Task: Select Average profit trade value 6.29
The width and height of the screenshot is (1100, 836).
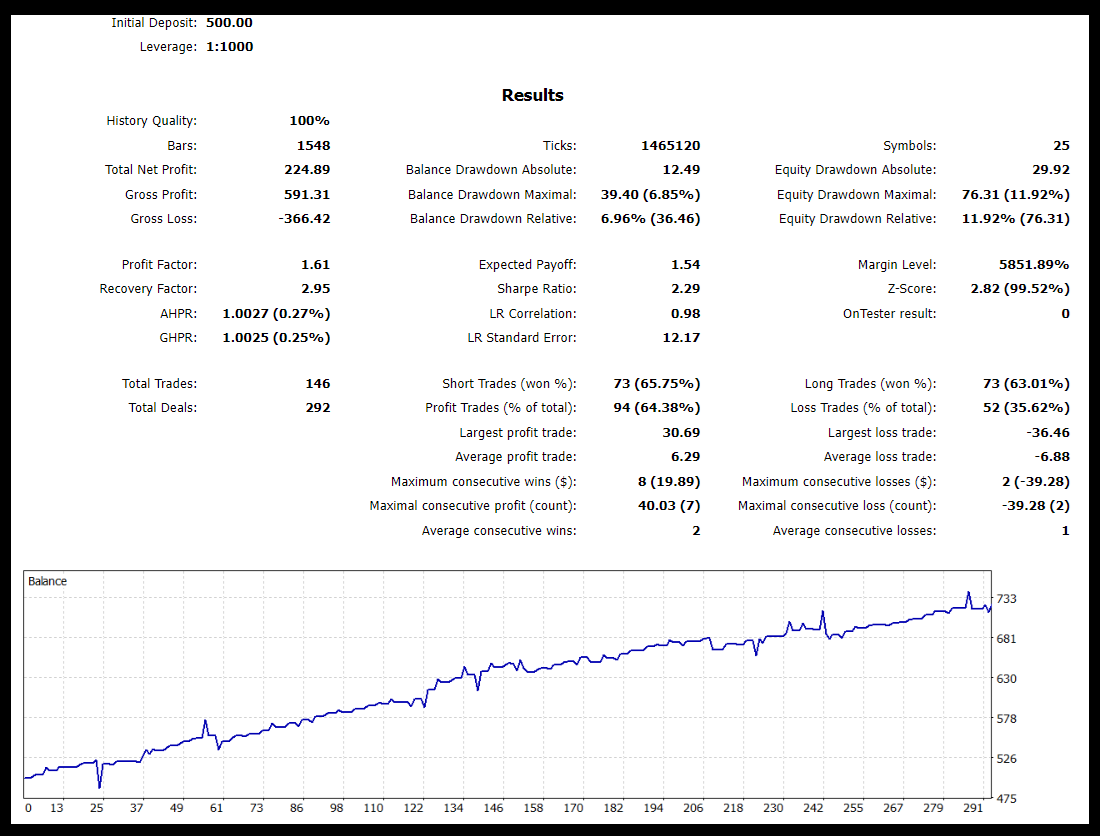Action: [685, 457]
